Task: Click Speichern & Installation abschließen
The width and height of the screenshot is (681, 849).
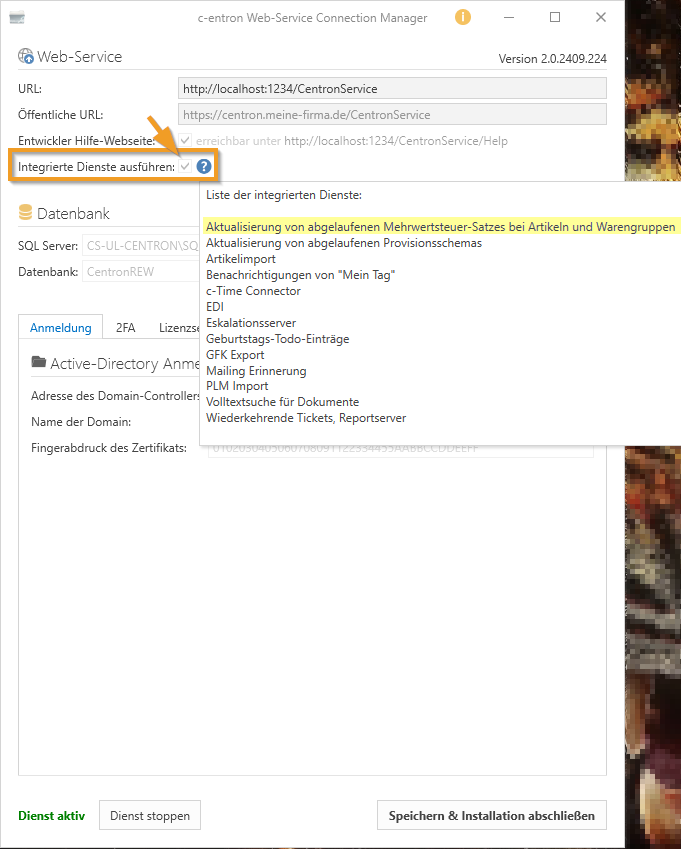Action: [491, 815]
